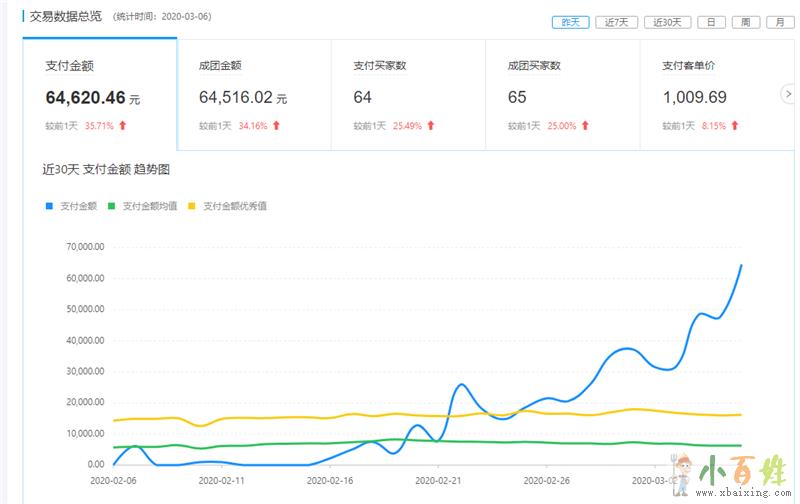Screen dimensions: 800x504
Task: Toggle the blue 支付金额 legend series
Action: [71, 206]
